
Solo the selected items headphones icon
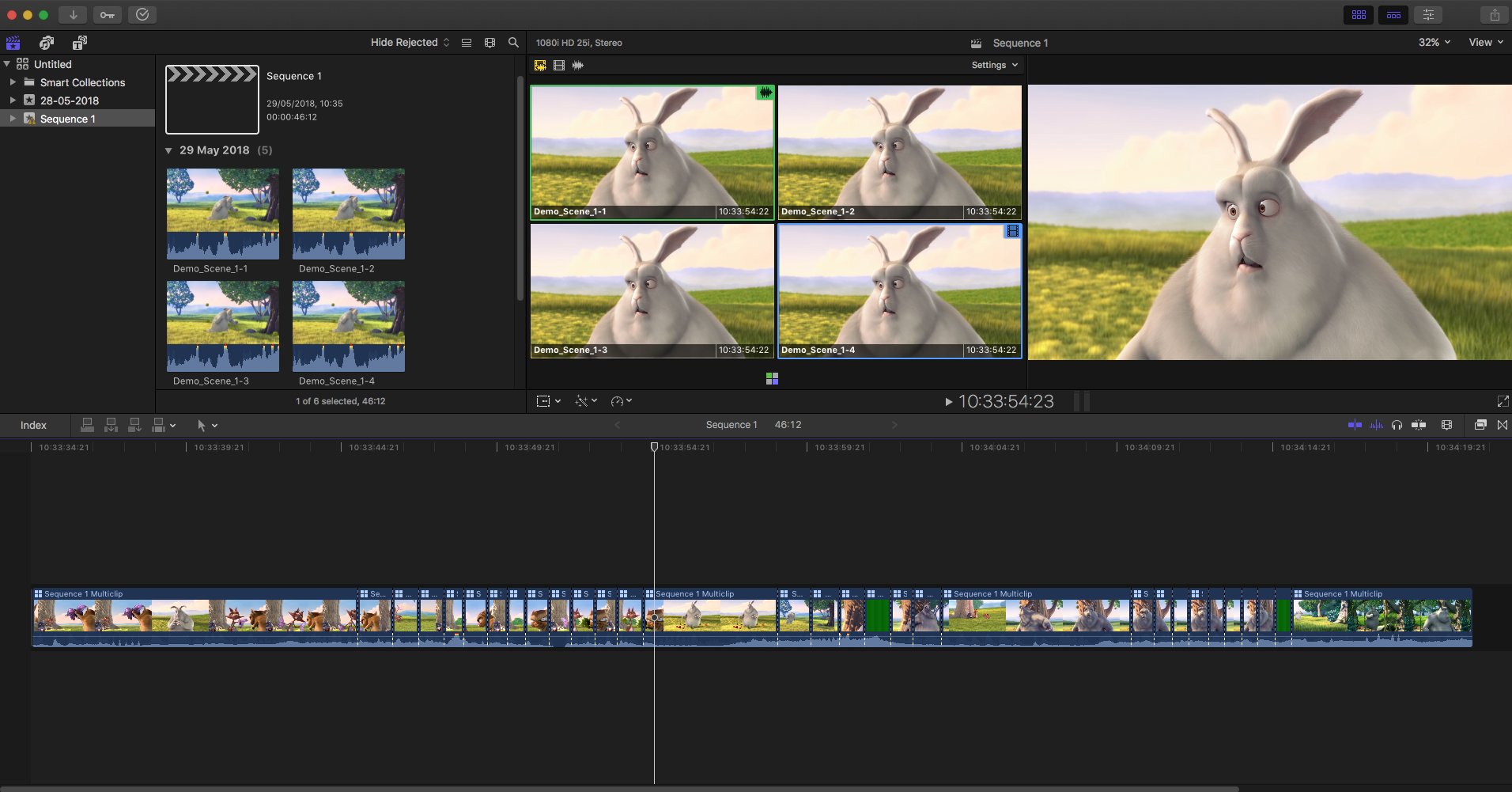(x=1397, y=425)
